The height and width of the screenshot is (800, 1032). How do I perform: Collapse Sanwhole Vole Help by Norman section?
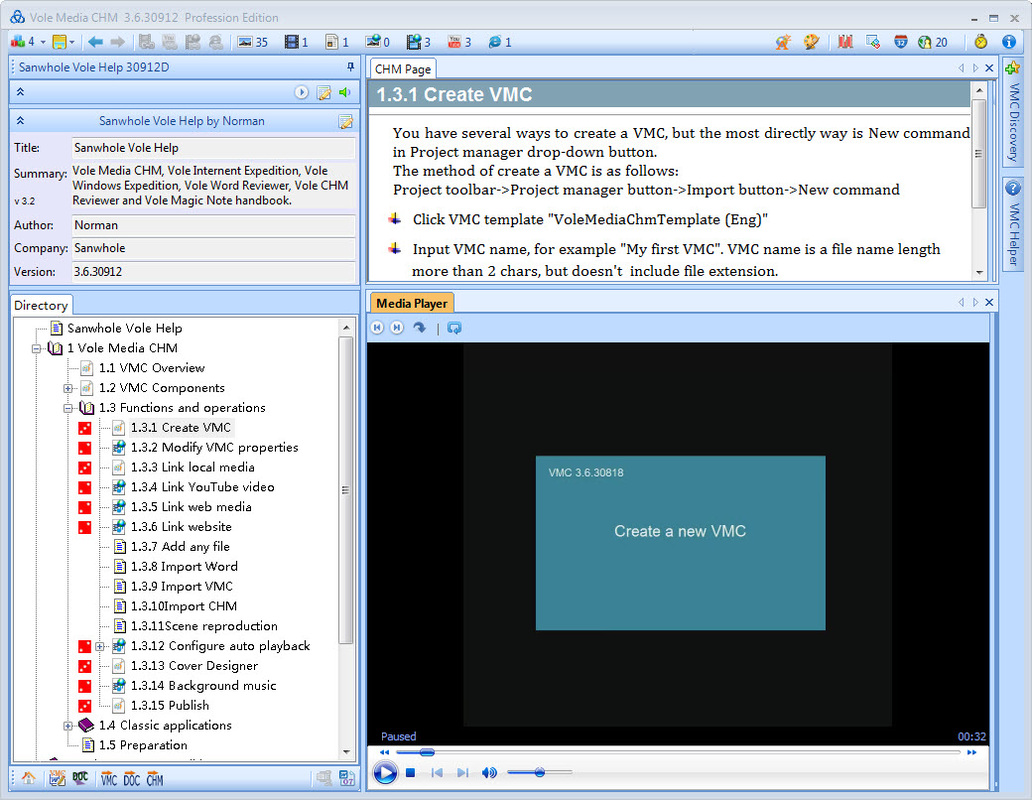point(20,120)
